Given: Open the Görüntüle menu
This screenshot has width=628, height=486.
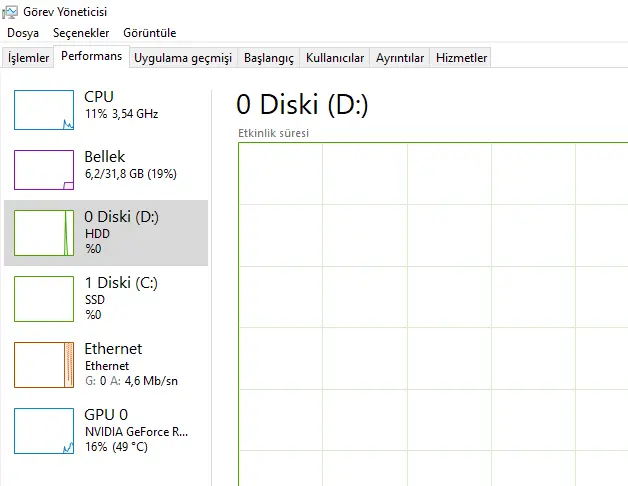Looking at the screenshot, I should coord(149,33).
